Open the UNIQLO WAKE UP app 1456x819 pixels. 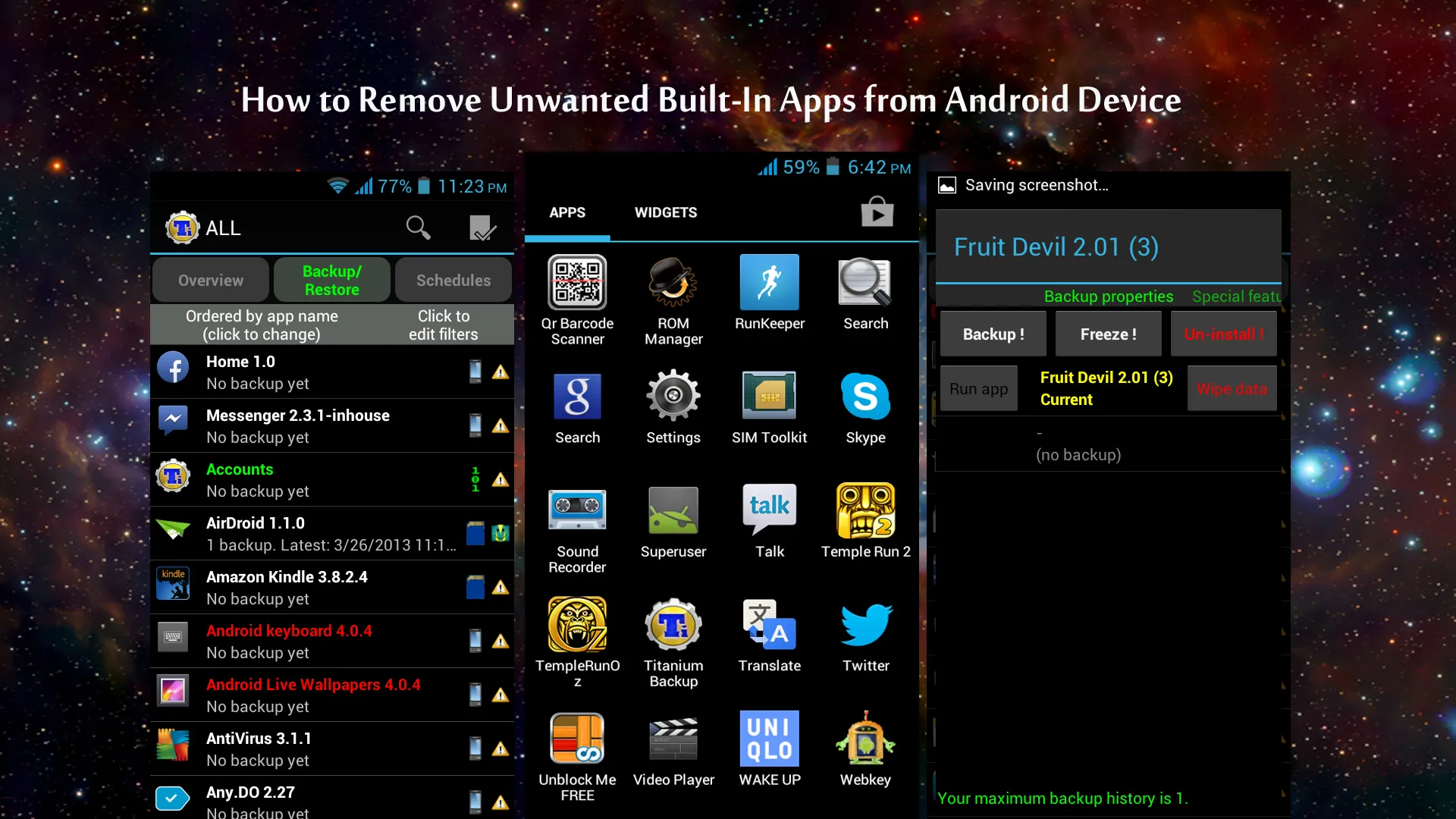point(769,749)
